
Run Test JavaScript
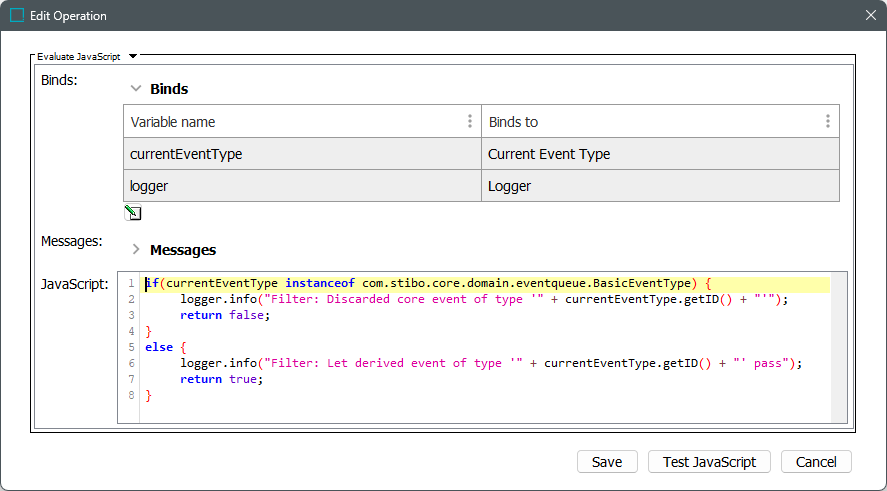click(x=709, y=461)
